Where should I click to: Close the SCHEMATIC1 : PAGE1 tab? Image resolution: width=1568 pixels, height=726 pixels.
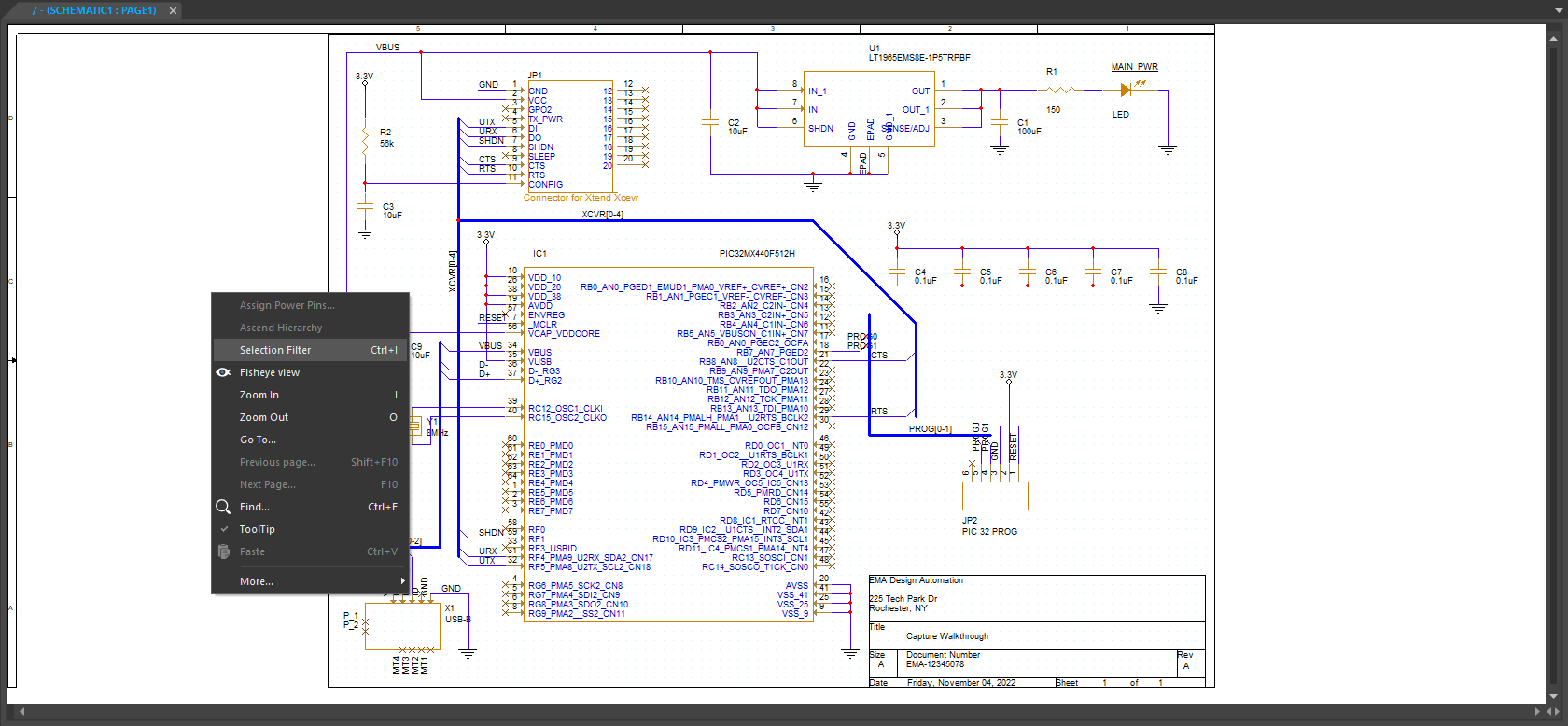[x=173, y=10]
